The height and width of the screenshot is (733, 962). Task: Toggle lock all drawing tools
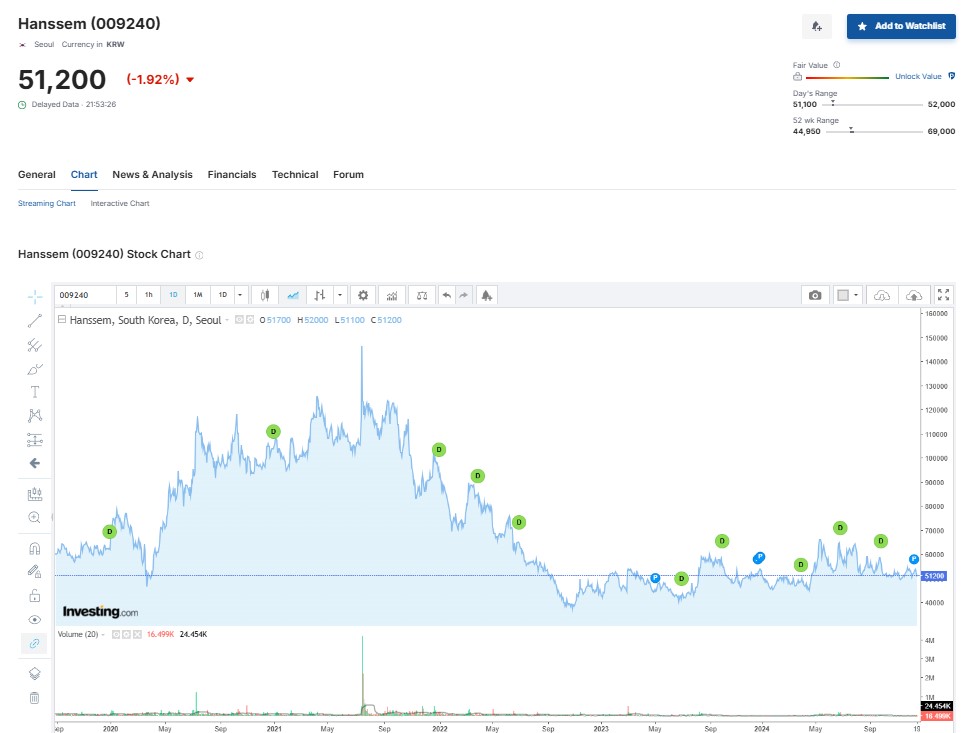point(35,596)
